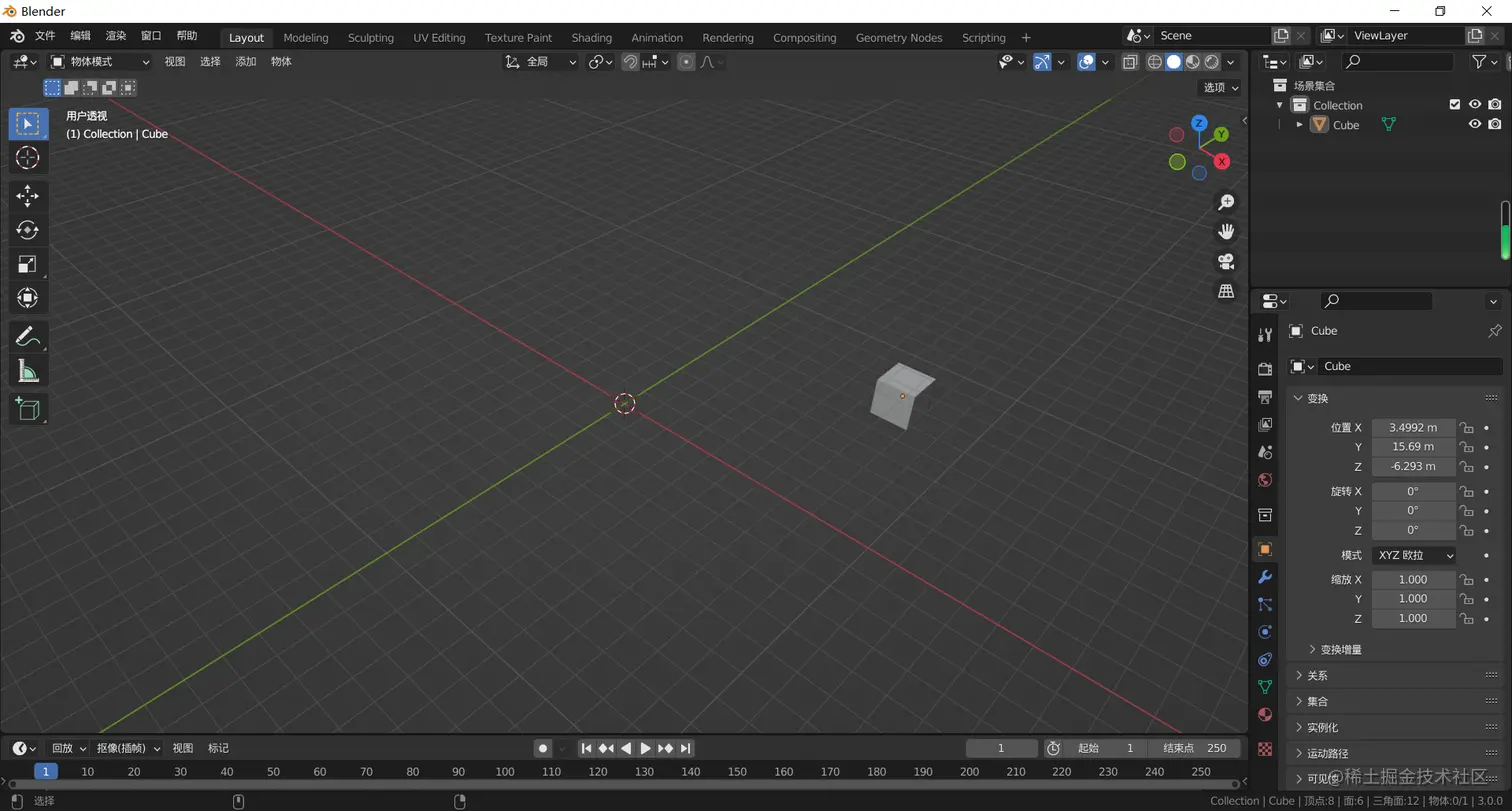Open the Render properties tab
This screenshot has width=1512, height=811.
point(1265,369)
